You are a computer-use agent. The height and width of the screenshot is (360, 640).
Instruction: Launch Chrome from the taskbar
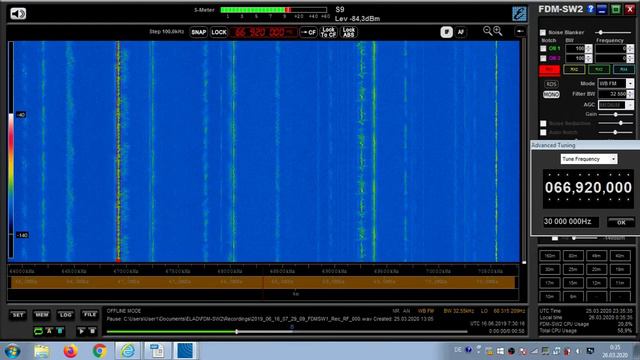coord(99,351)
